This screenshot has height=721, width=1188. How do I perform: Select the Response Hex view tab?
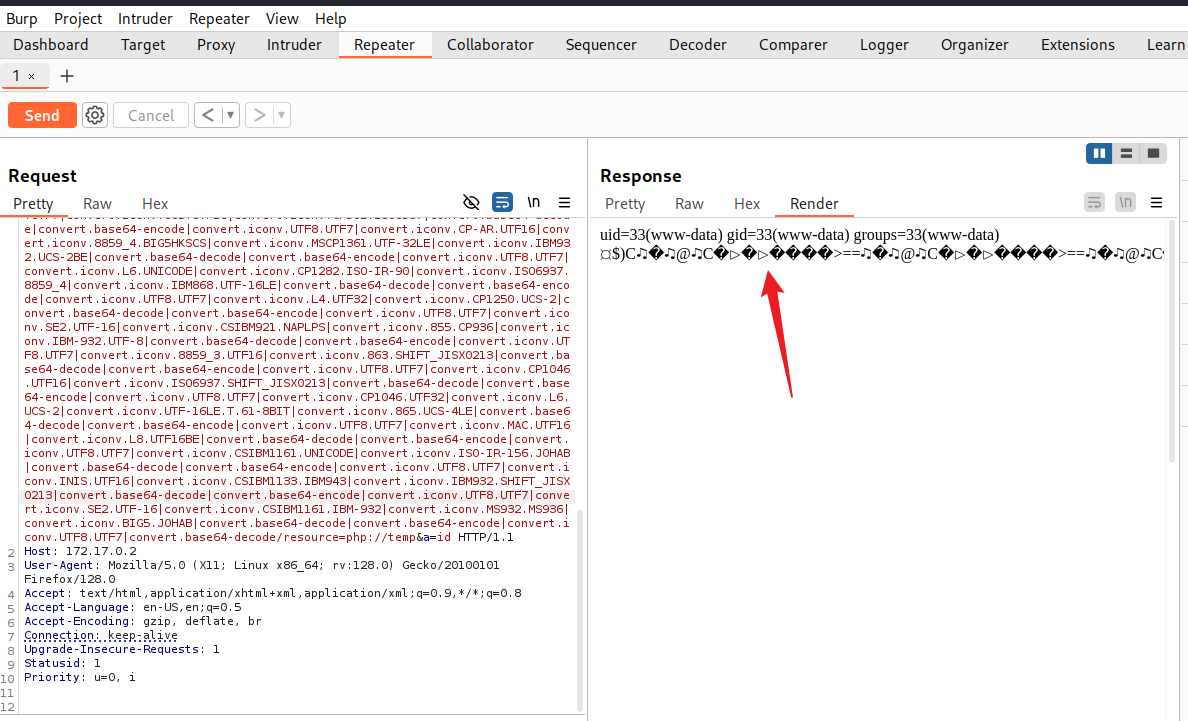tap(746, 204)
